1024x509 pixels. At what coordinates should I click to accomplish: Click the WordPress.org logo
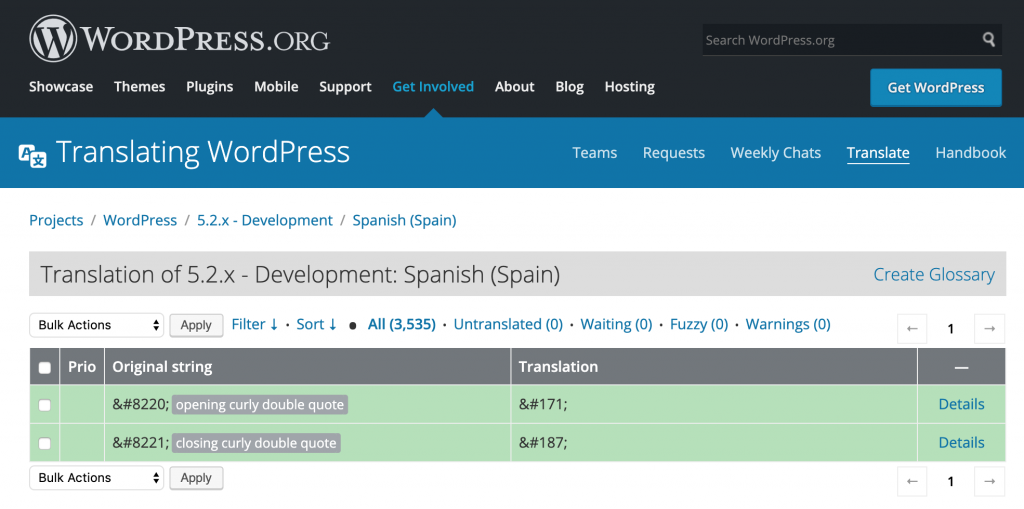(x=180, y=39)
